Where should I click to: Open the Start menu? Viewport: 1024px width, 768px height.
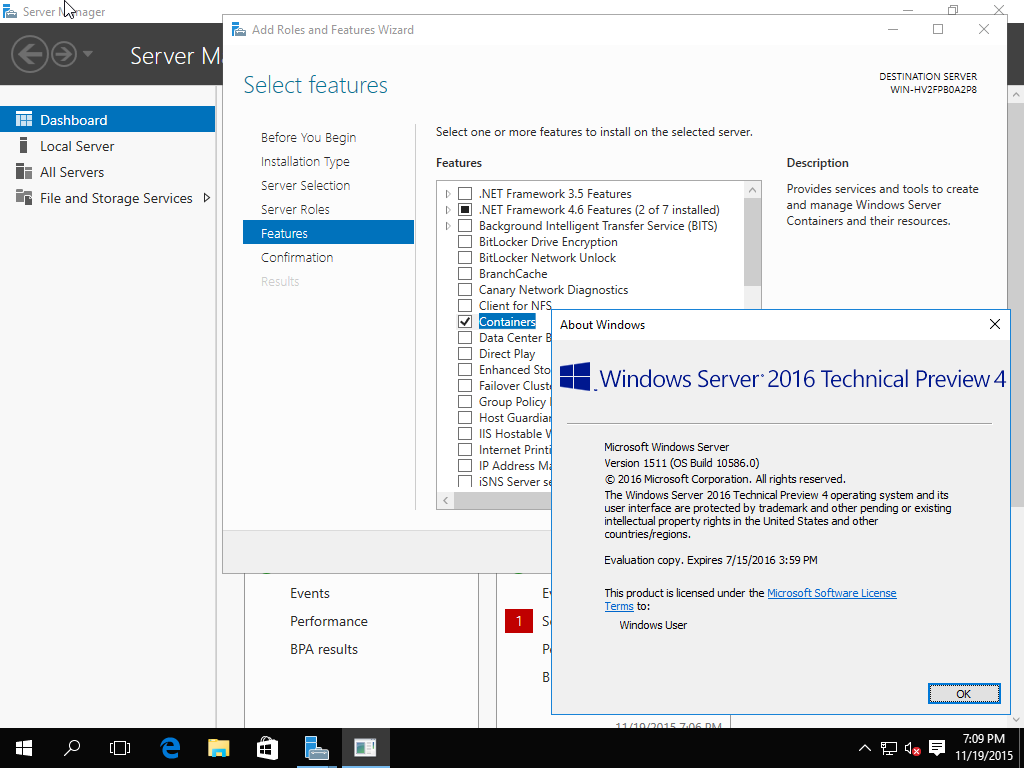pos(23,747)
